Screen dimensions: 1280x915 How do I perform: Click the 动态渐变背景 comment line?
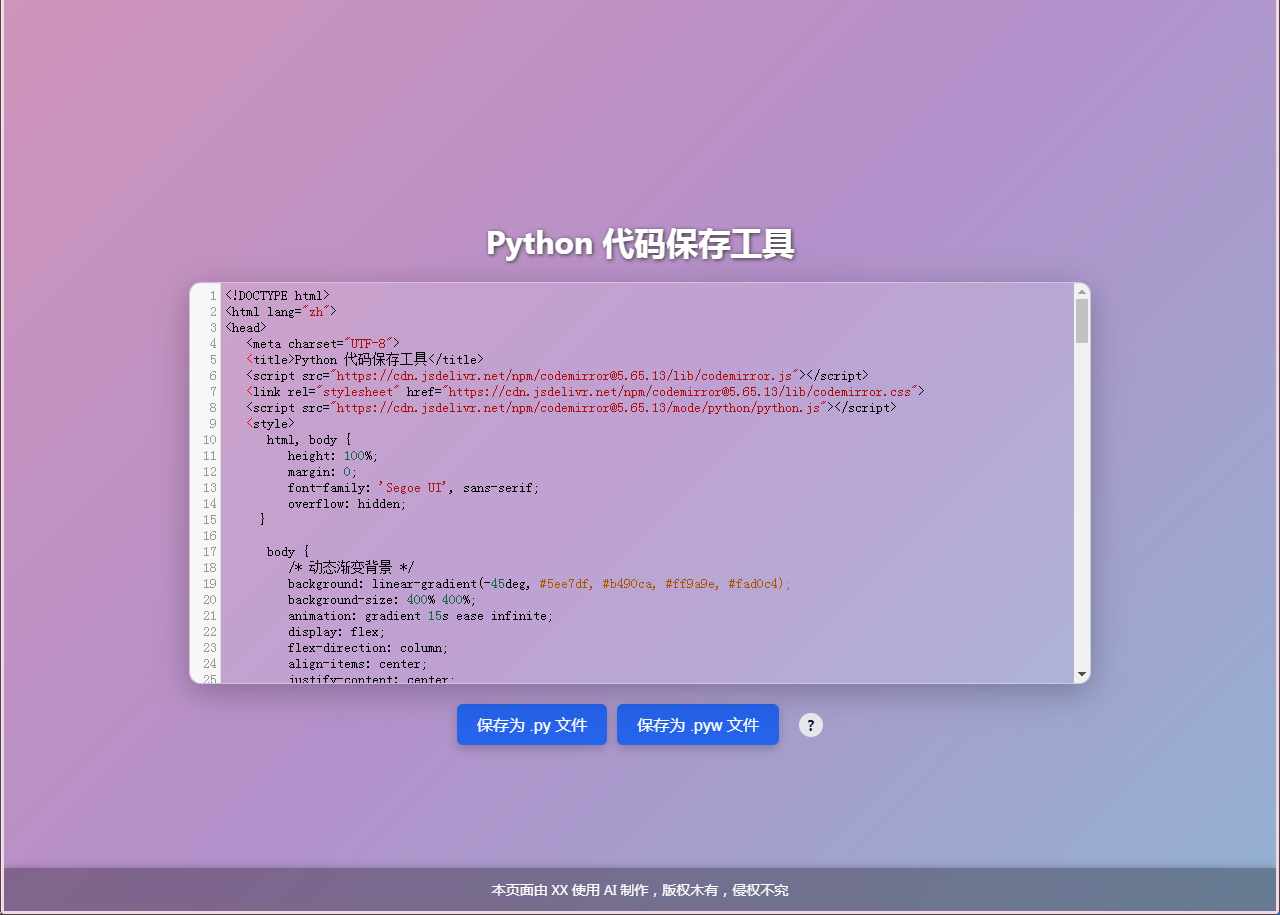351,568
